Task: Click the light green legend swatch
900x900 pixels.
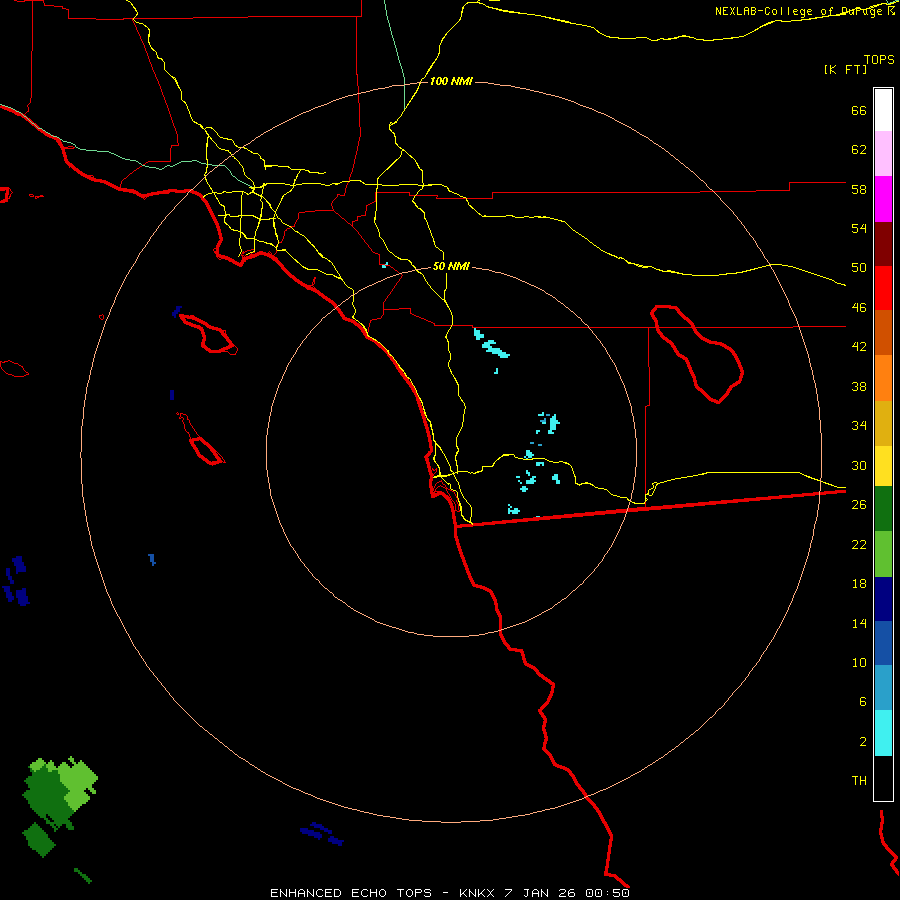Action: tap(883, 554)
